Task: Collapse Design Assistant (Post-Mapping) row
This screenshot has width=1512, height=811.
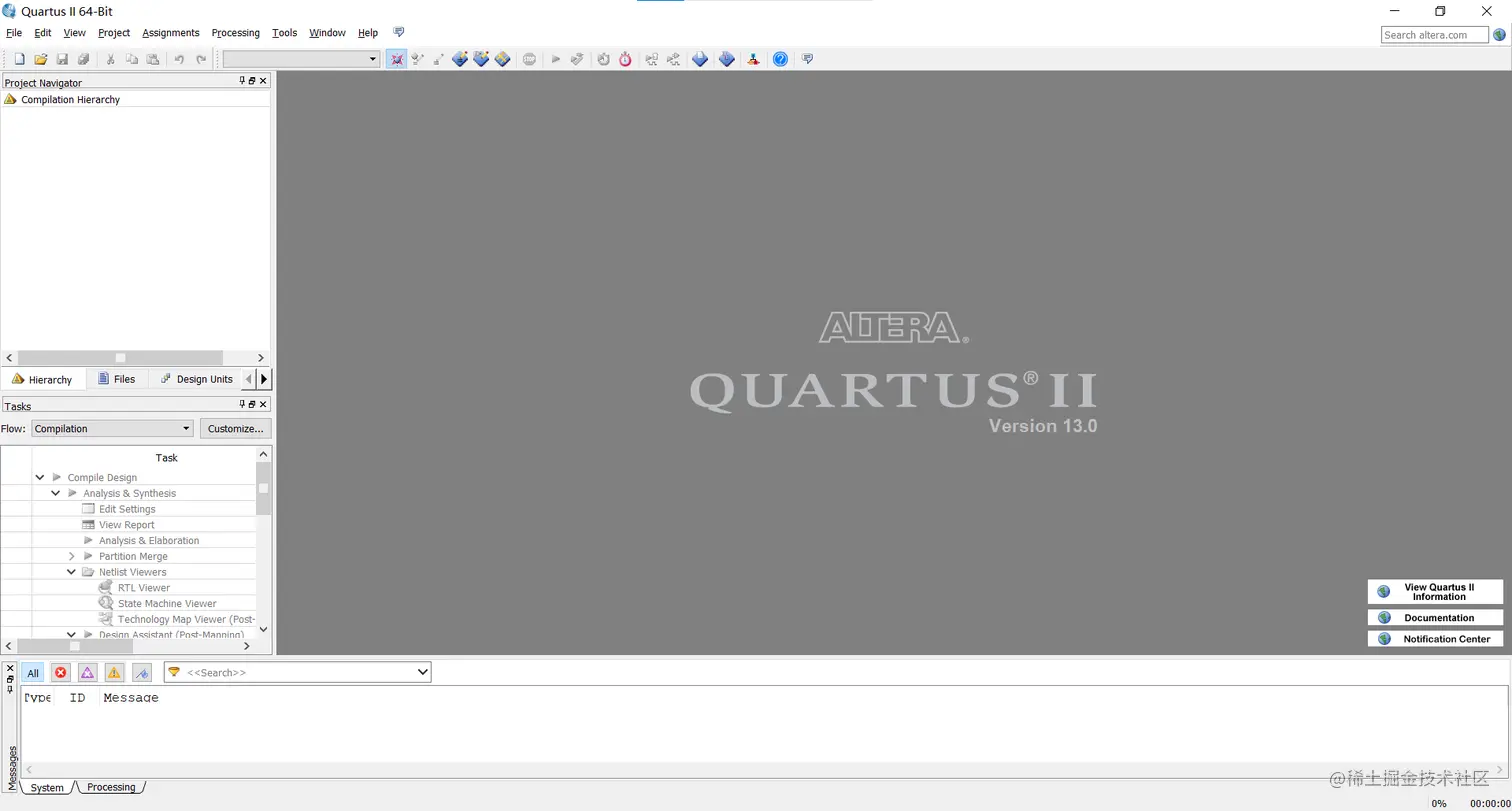Action: pyautogui.click(x=72, y=634)
